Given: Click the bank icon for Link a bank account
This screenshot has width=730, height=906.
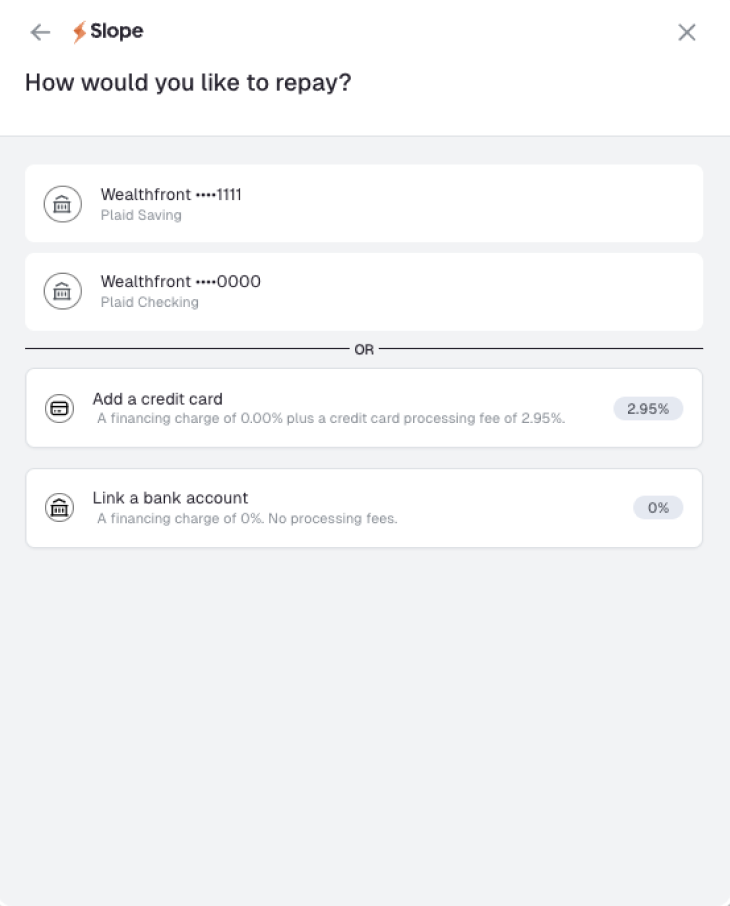Looking at the screenshot, I should [60, 508].
